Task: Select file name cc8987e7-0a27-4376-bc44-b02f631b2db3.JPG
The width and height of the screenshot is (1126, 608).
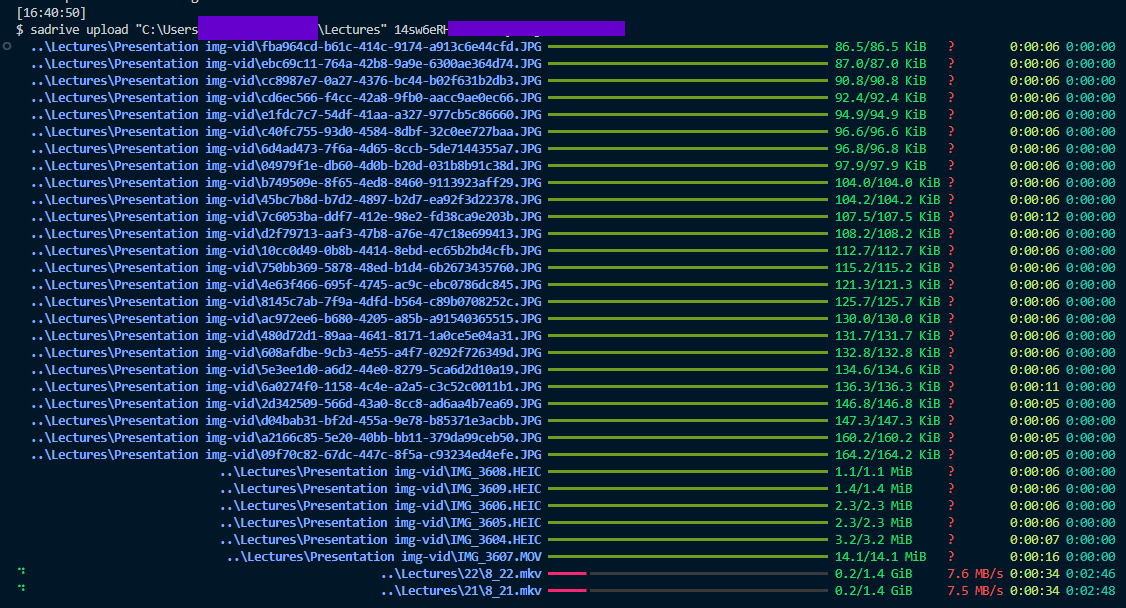Action: (401, 80)
